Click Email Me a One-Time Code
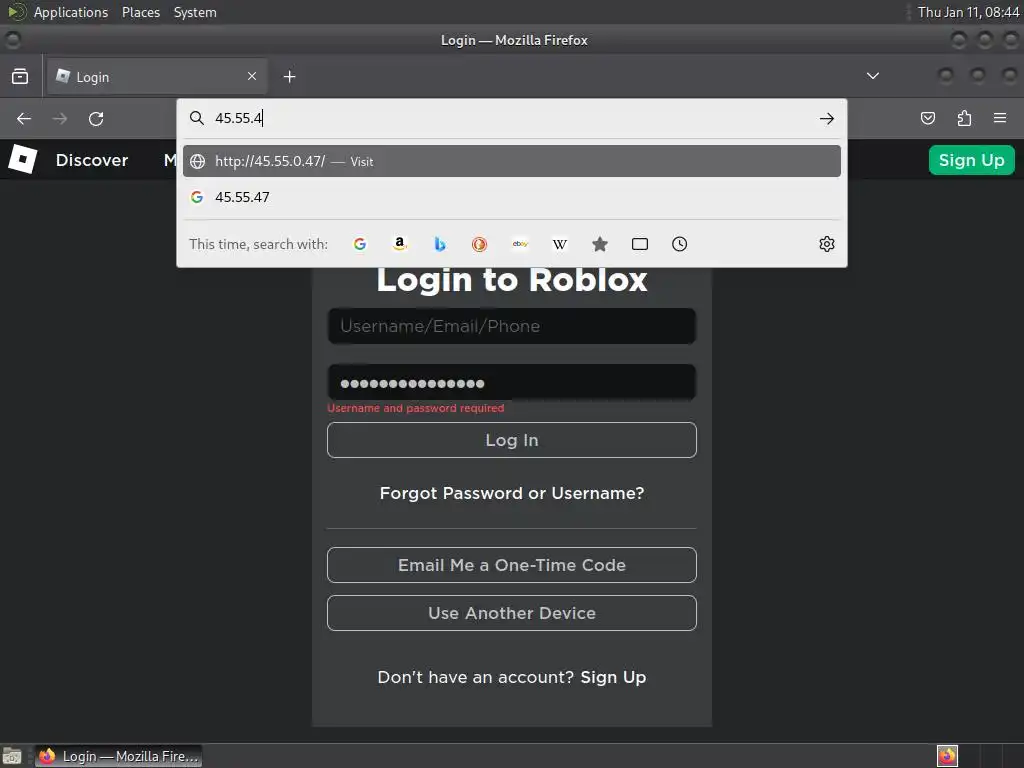1024x768 pixels. (511, 565)
